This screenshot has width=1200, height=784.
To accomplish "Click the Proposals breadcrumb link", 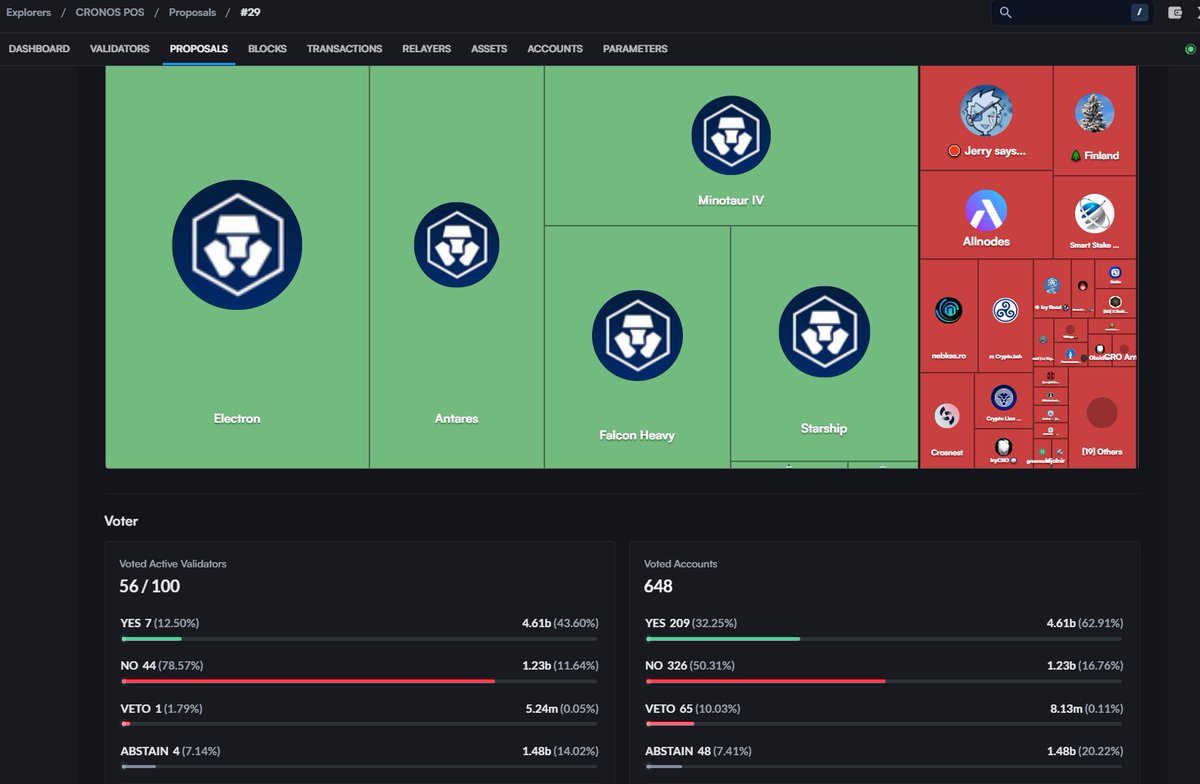I will pyautogui.click(x=192, y=12).
